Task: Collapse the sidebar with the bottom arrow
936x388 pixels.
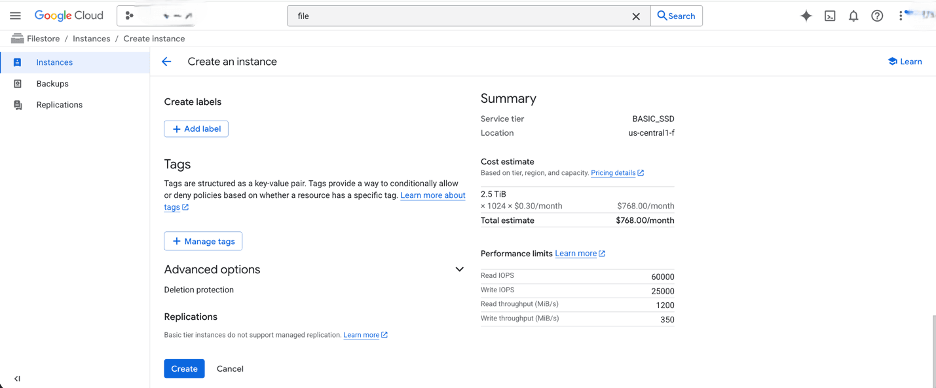Action: pyautogui.click(x=17, y=378)
